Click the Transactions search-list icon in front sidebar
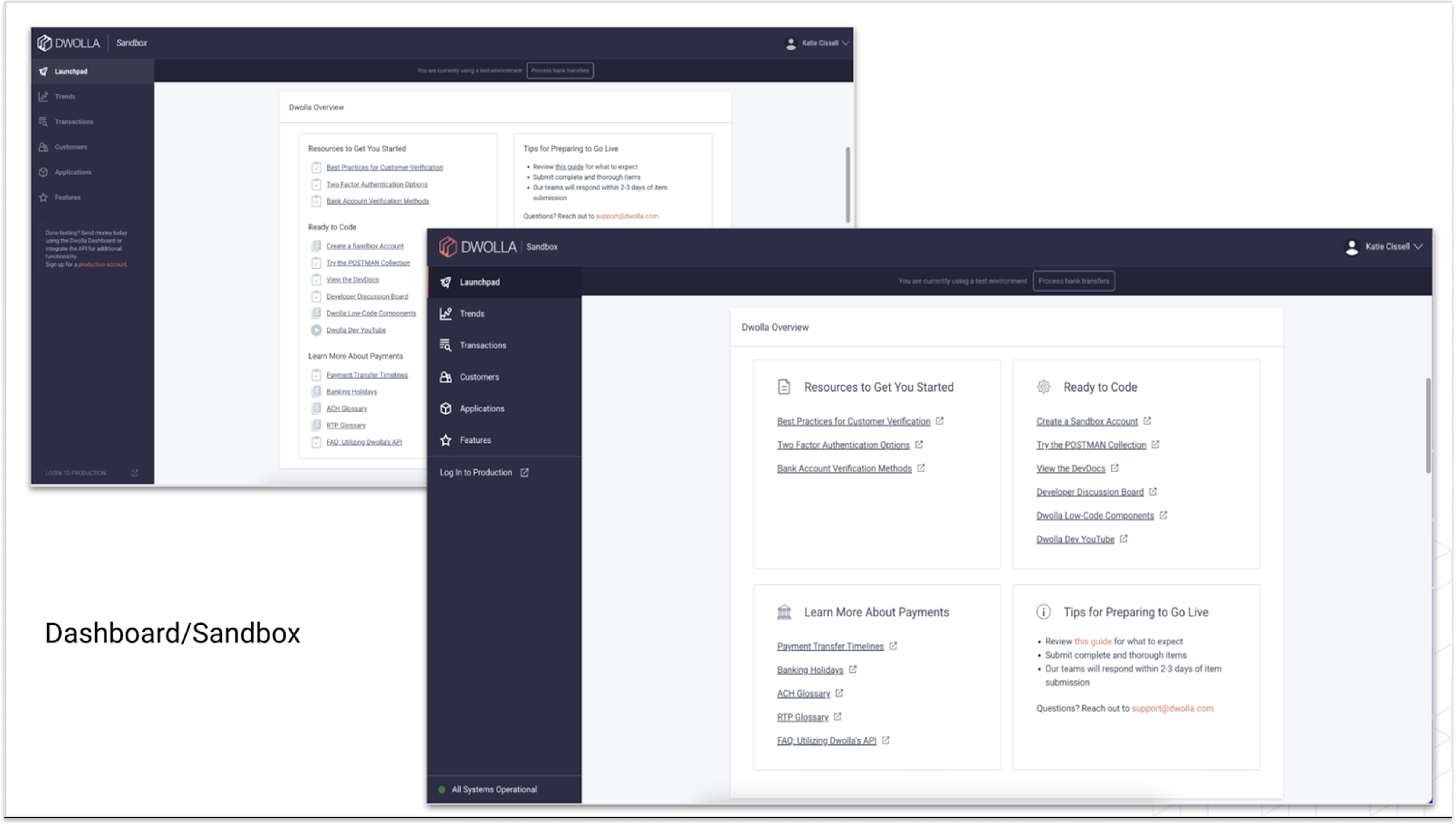Screen dimensions: 1456x825 click(x=446, y=345)
